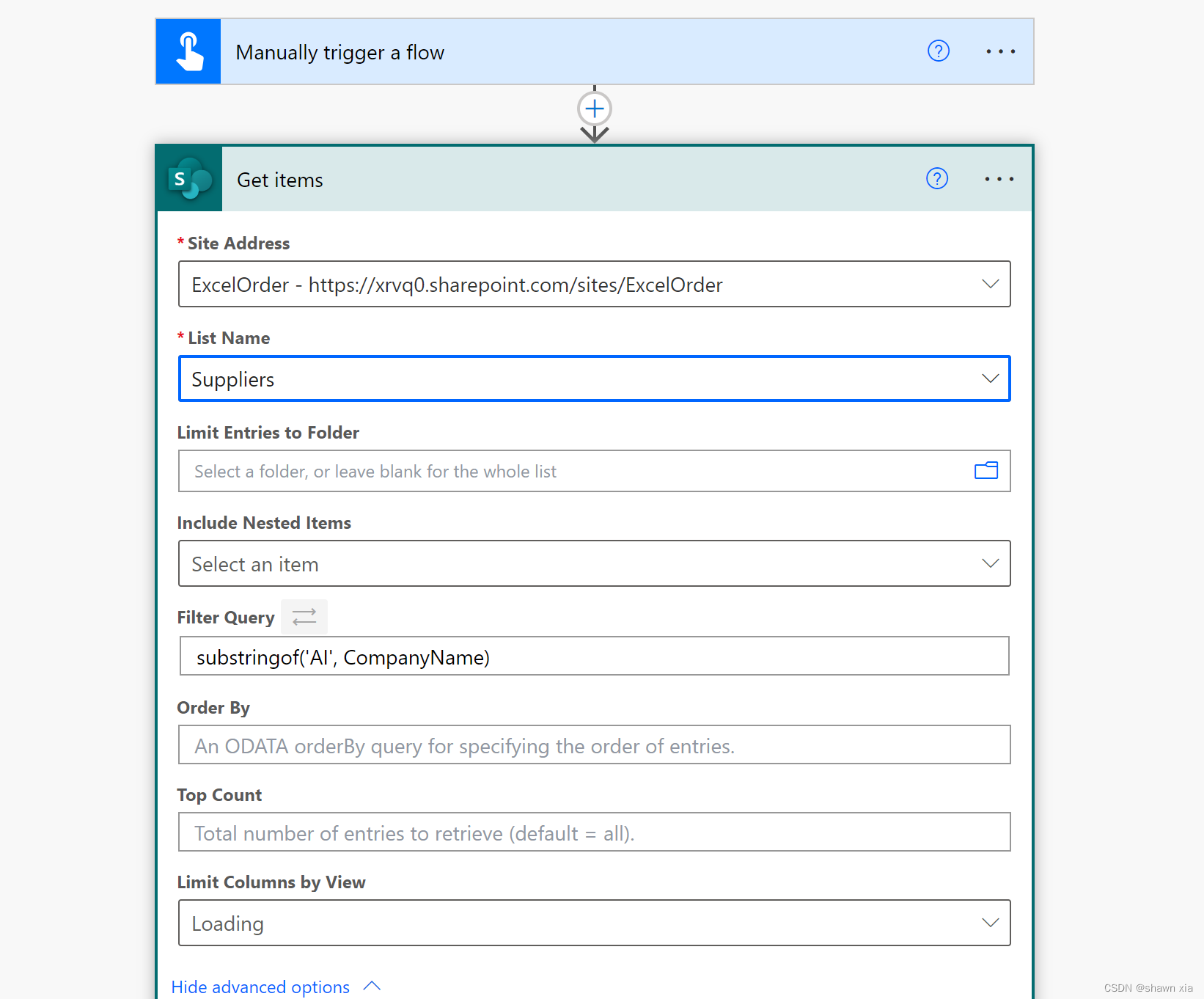This screenshot has height=999, width=1204.
Task: Expand the List Name dropdown showing Suppliers
Action: pos(991,378)
